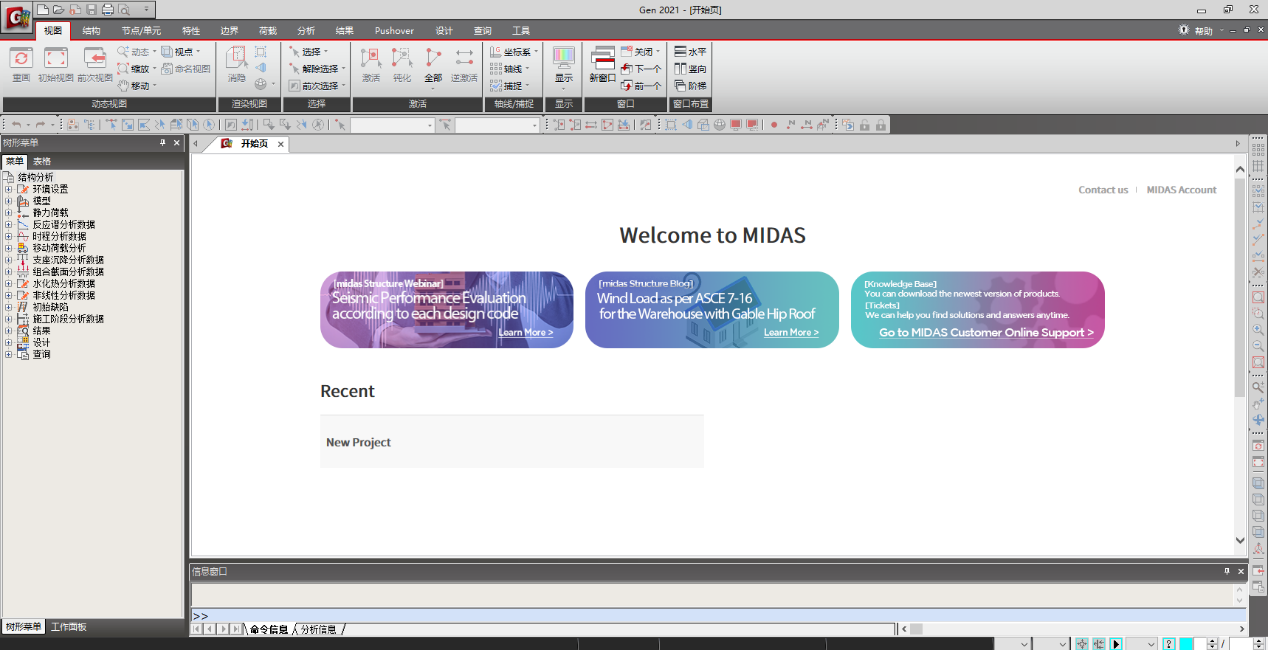
Task: Pin the 树形菜单 panel with pushpin
Action: pyautogui.click(x=162, y=143)
